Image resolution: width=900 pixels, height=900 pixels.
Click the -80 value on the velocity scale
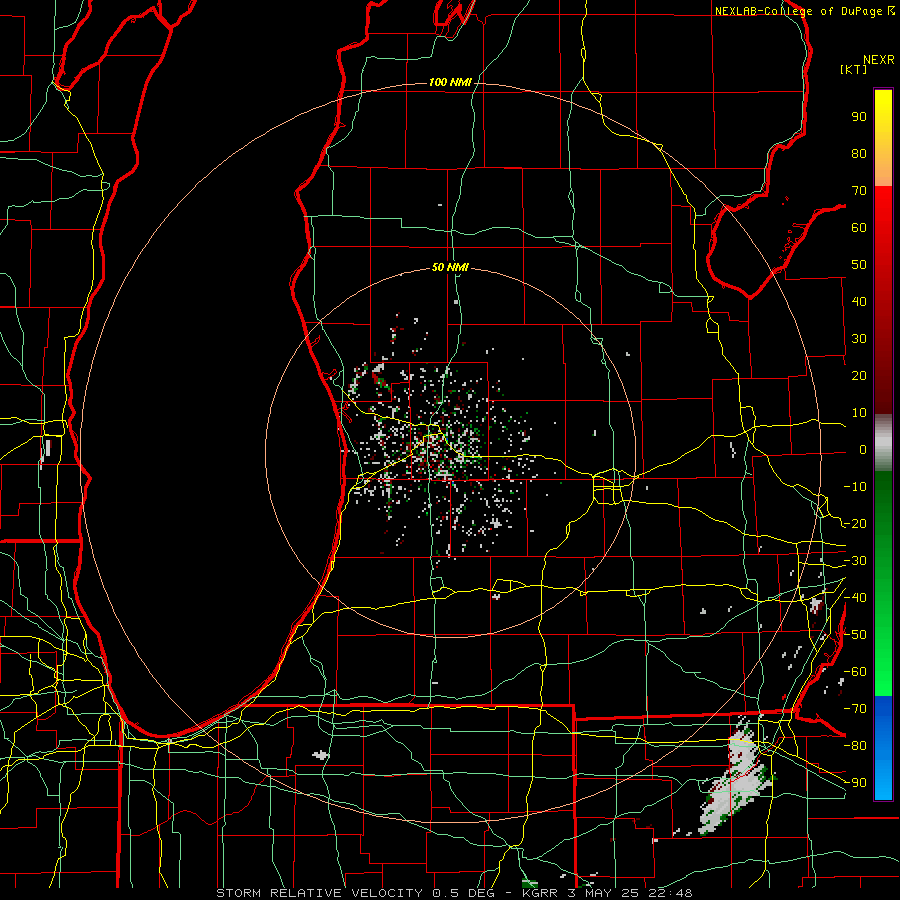tap(855, 746)
